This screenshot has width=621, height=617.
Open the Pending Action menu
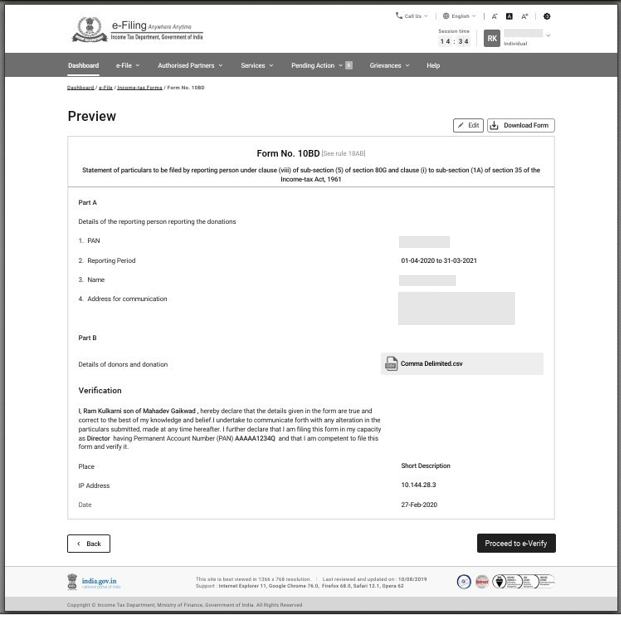point(321,66)
